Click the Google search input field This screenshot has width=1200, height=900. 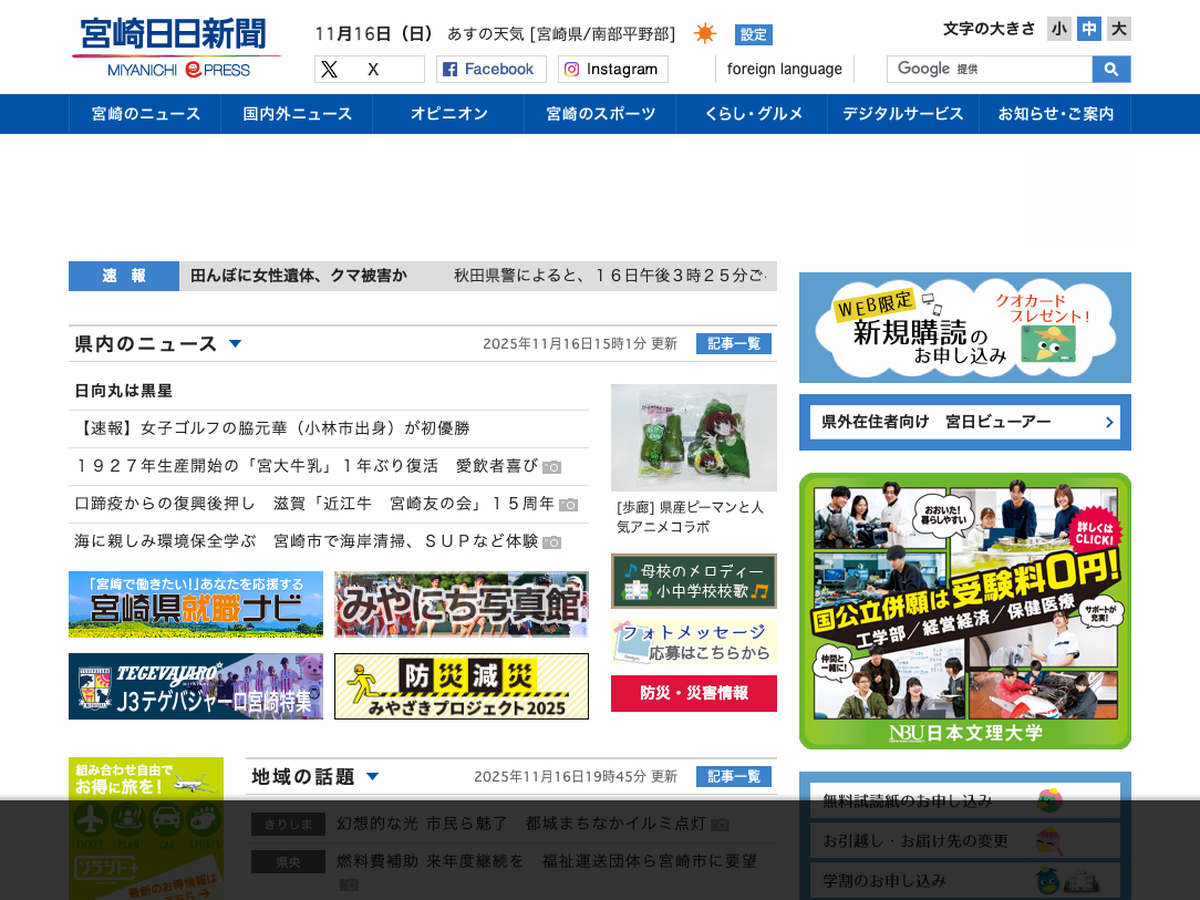click(x=988, y=69)
